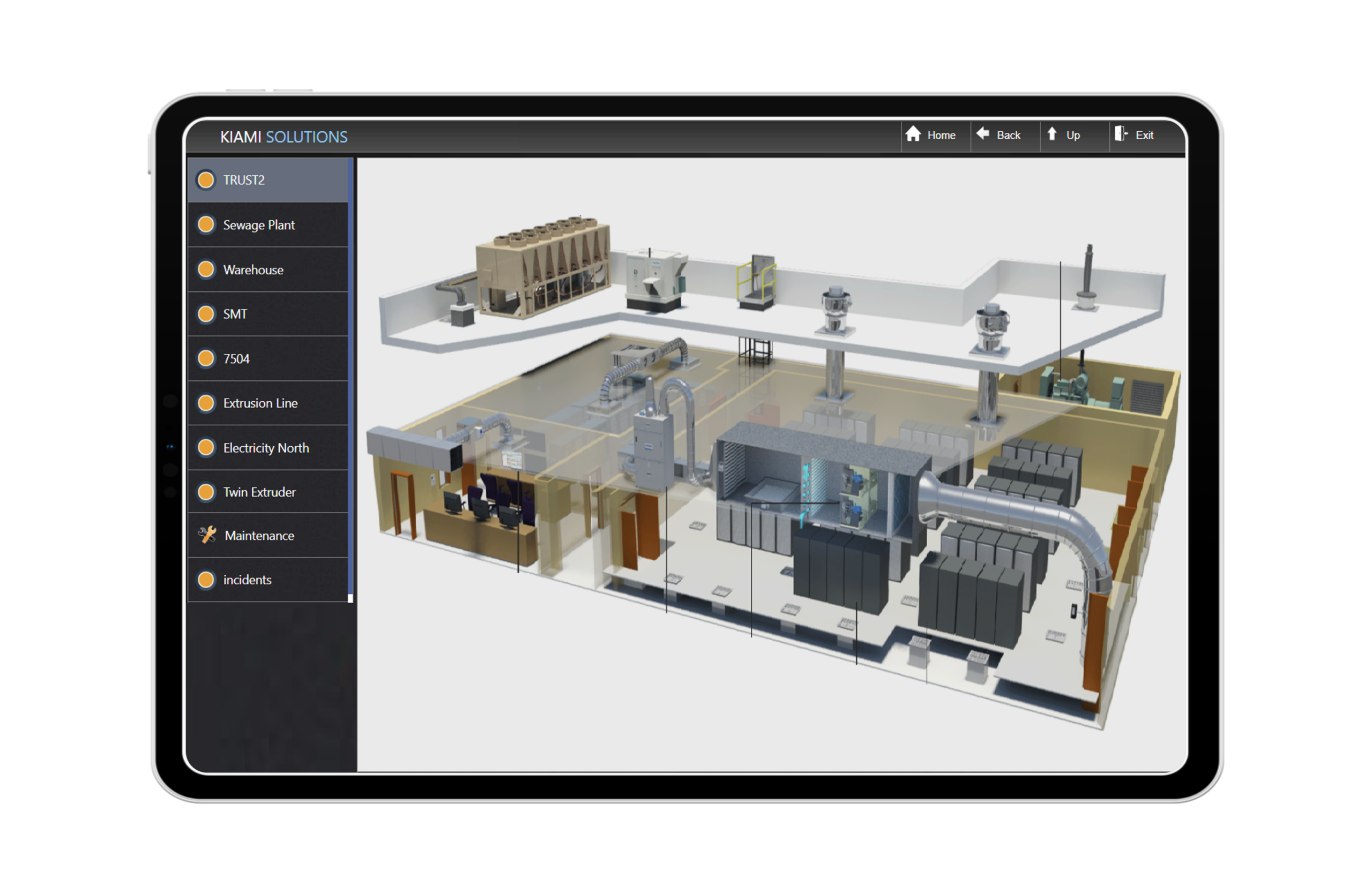Click the Exit door icon
This screenshot has height=894, width=1372.
point(1121,134)
